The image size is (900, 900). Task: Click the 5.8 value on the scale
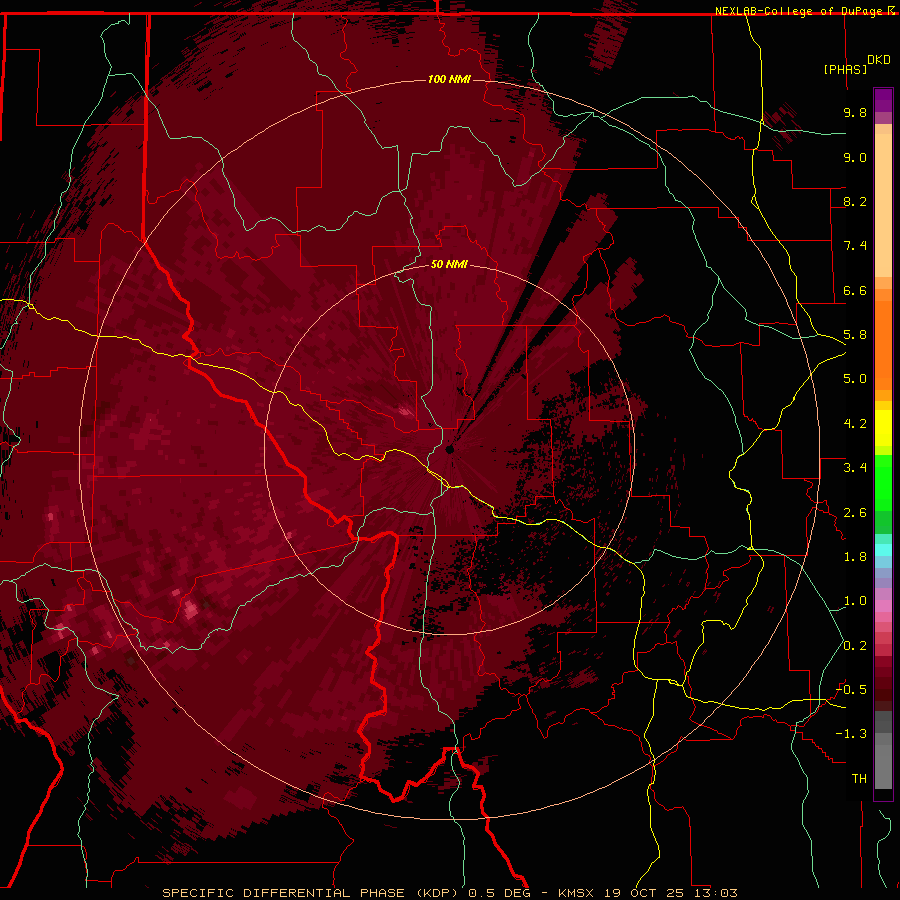(855, 335)
